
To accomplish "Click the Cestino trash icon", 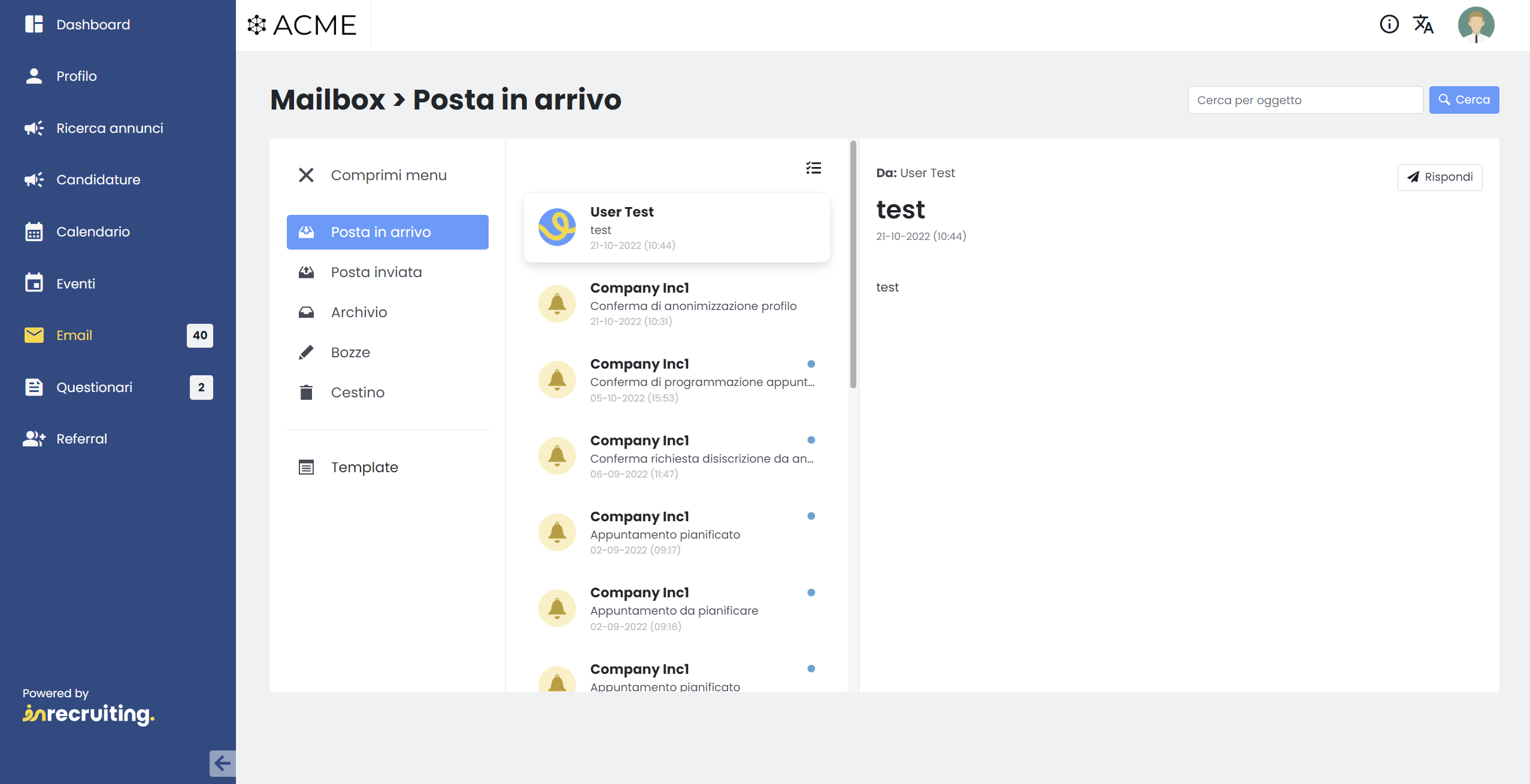I will (306, 393).
